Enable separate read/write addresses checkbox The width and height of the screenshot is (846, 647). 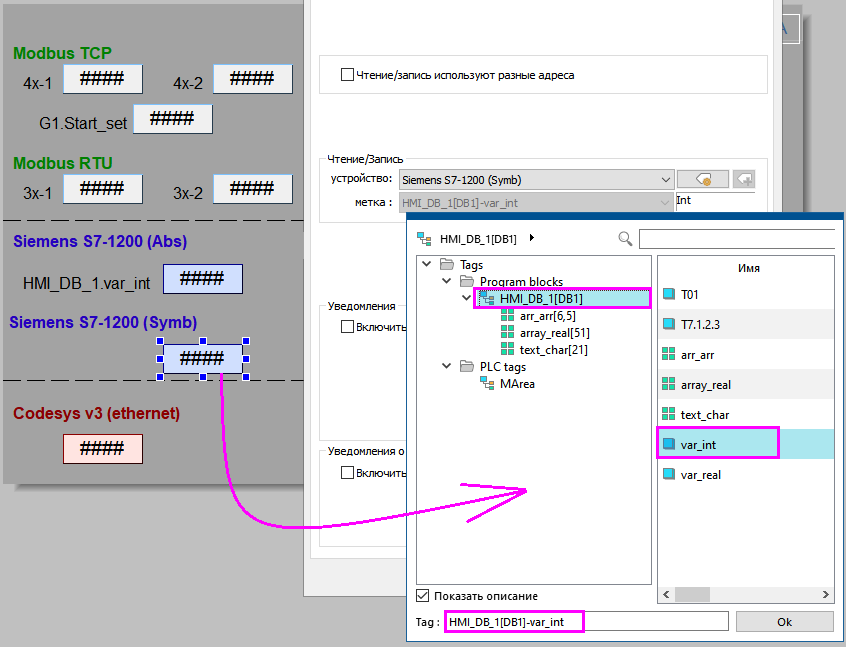347,74
